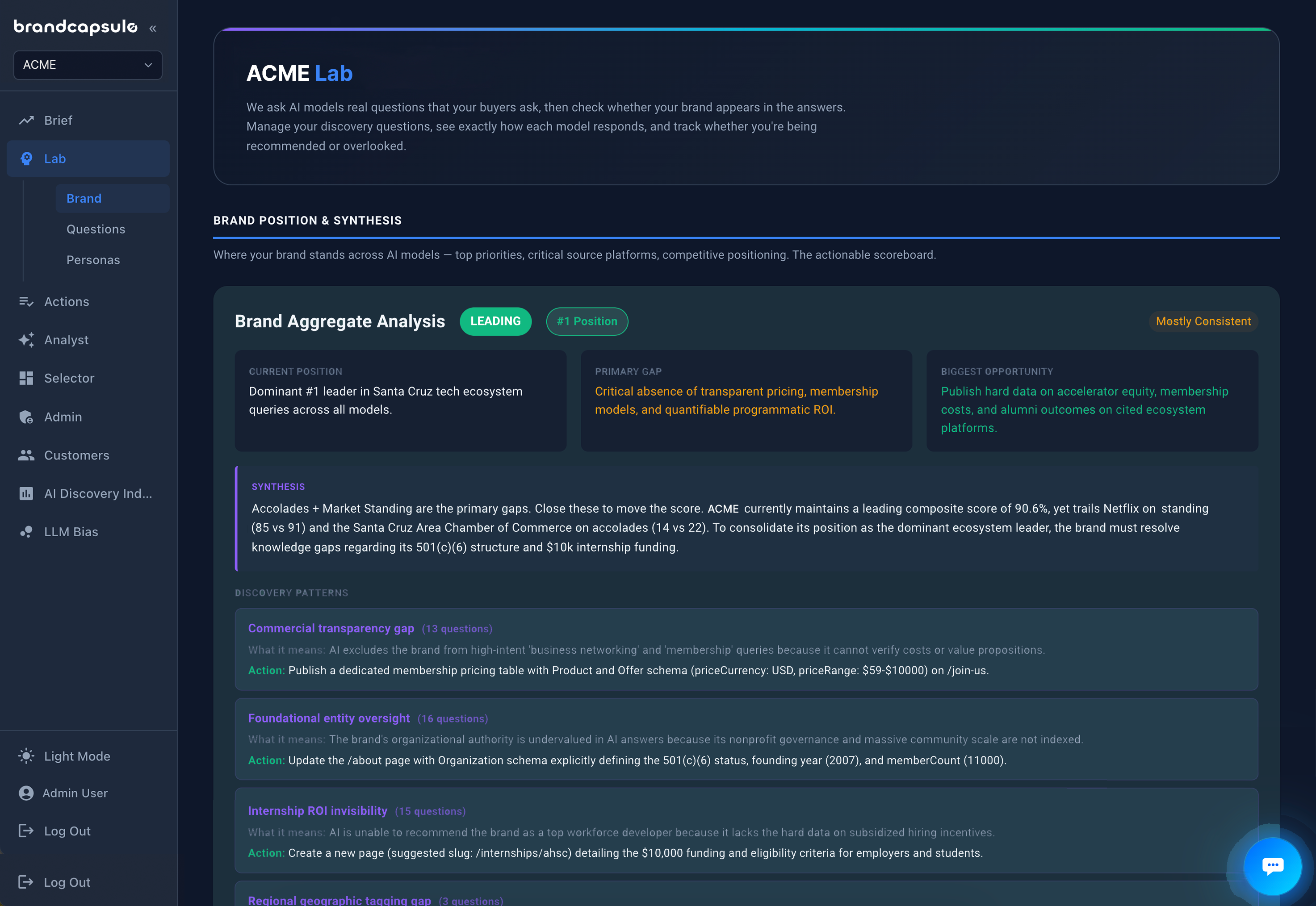Screen dimensions: 1316x906
Task: Click the (16 questions) count
Action: [x=453, y=718]
